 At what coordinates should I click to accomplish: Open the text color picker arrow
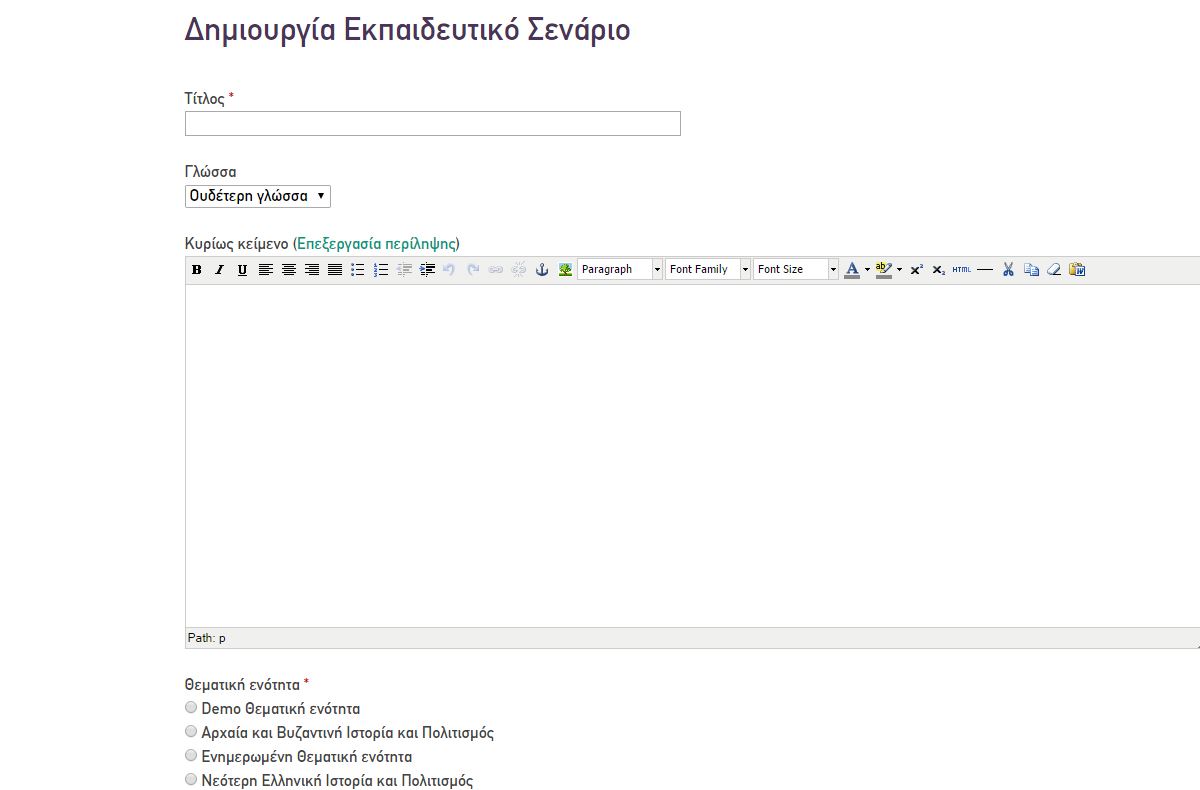point(867,270)
